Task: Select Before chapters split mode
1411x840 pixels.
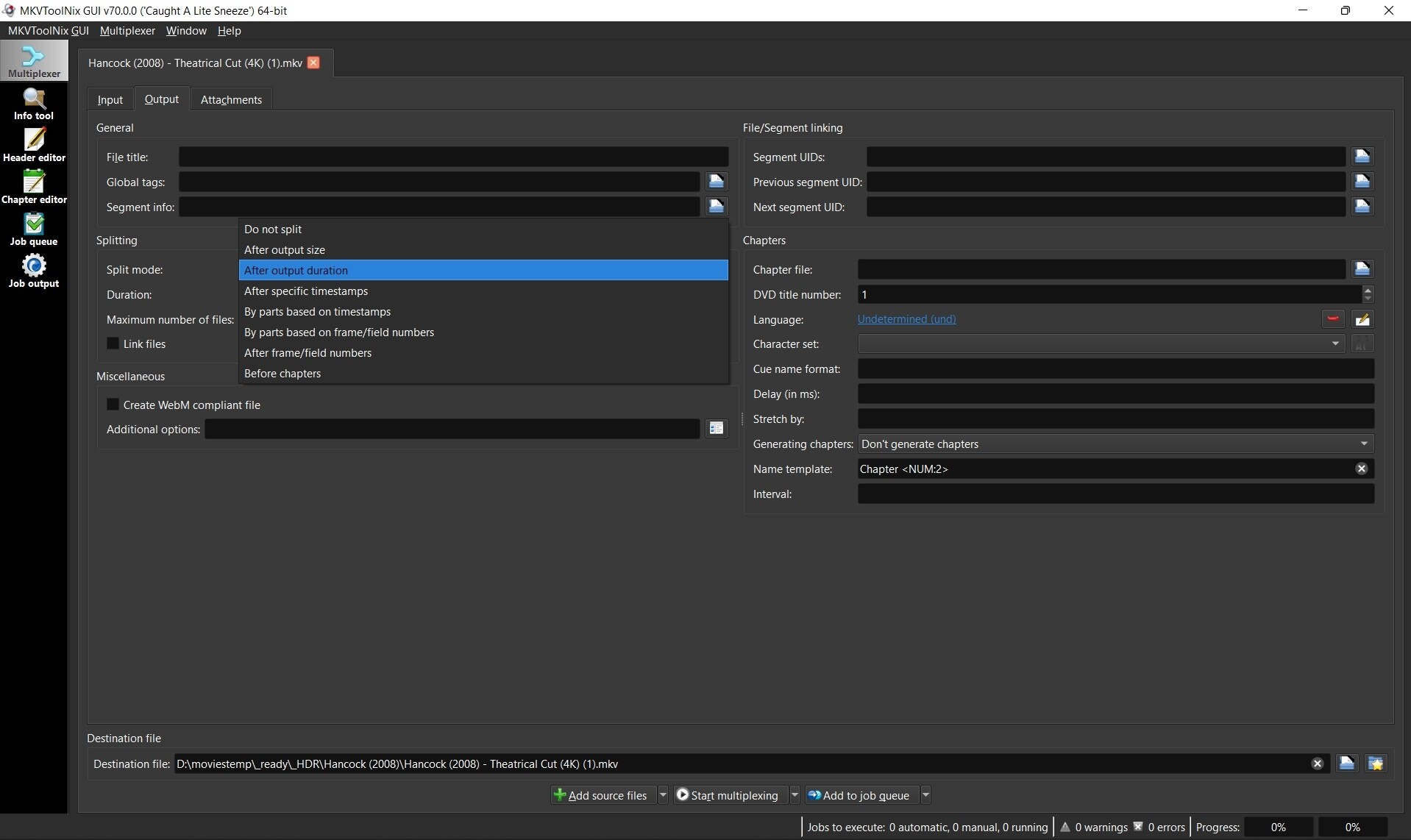Action: (282, 374)
